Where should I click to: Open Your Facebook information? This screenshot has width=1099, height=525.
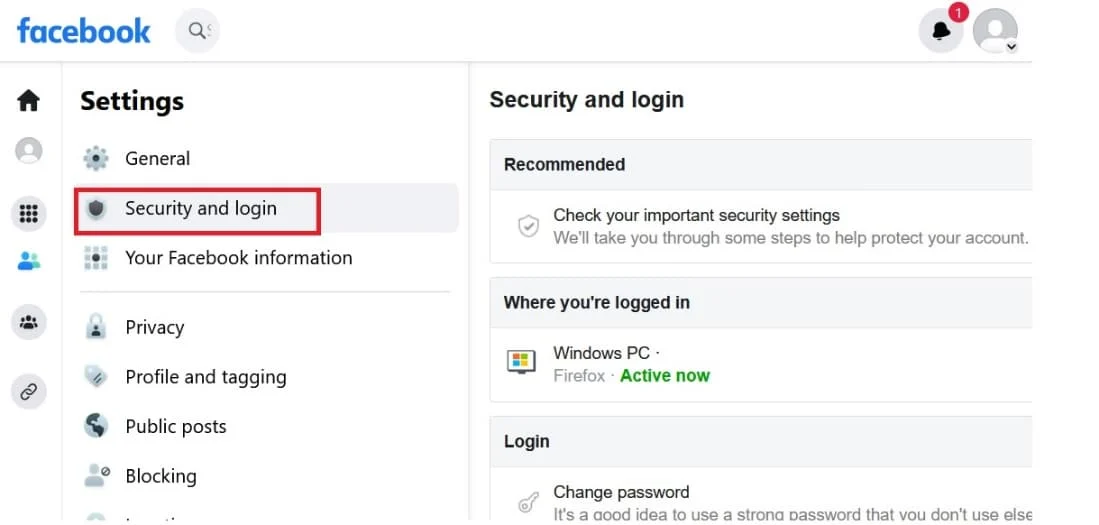(266, 258)
